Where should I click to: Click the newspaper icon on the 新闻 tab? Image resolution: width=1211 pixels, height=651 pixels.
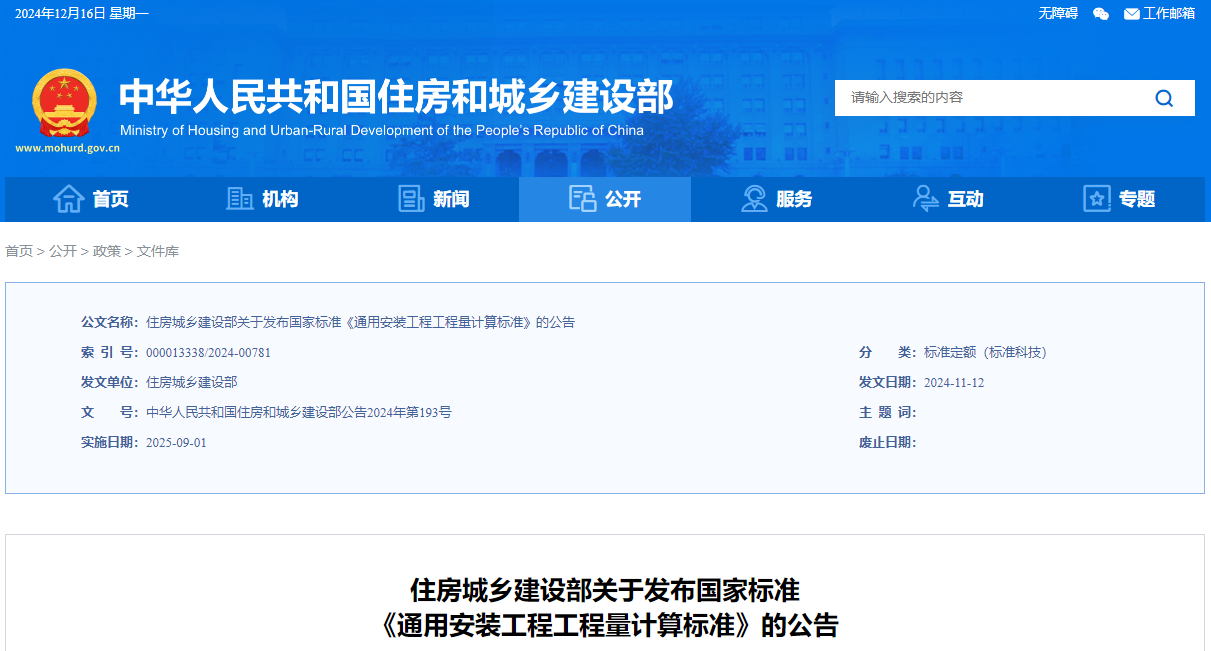tap(410, 199)
